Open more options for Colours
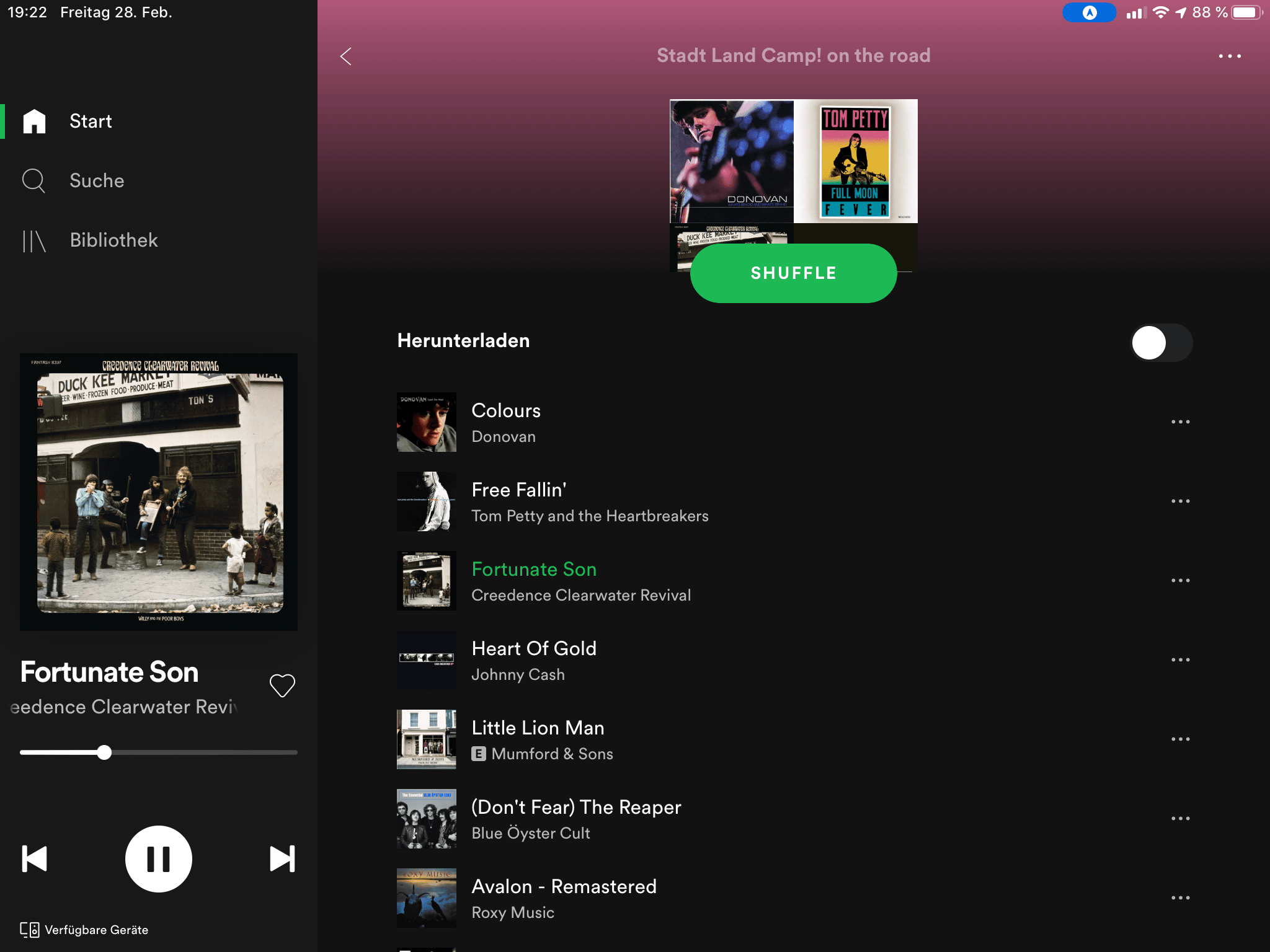The image size is (1270, 952). tap(1180, 421)
